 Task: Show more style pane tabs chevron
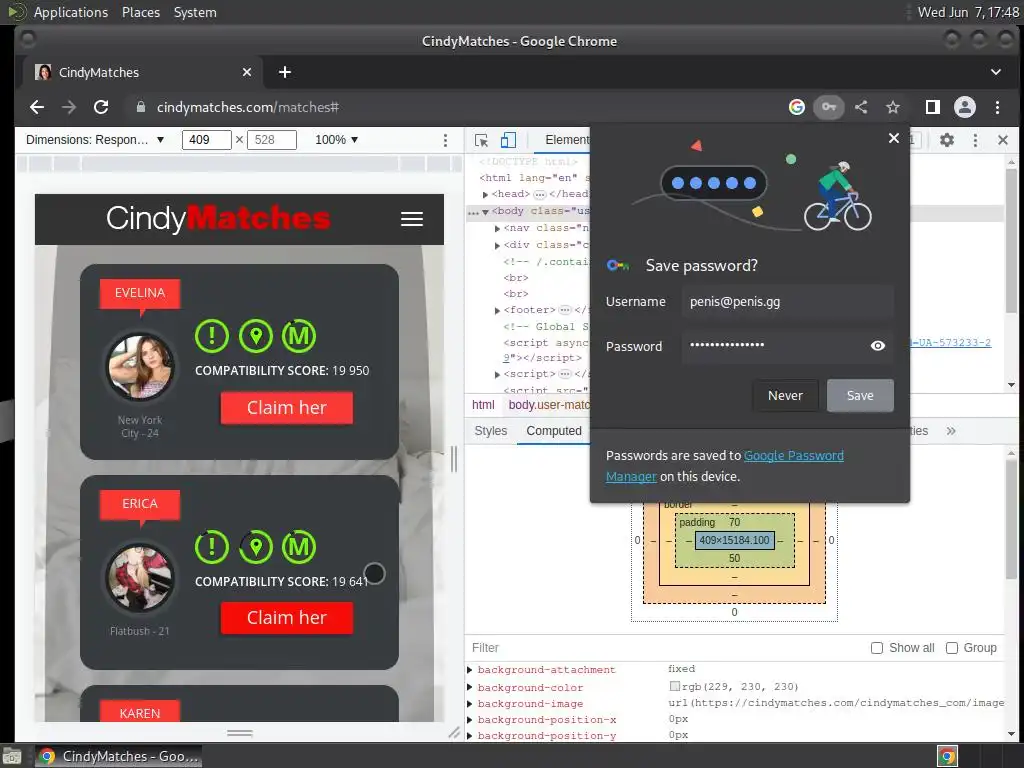coord(951,431)
